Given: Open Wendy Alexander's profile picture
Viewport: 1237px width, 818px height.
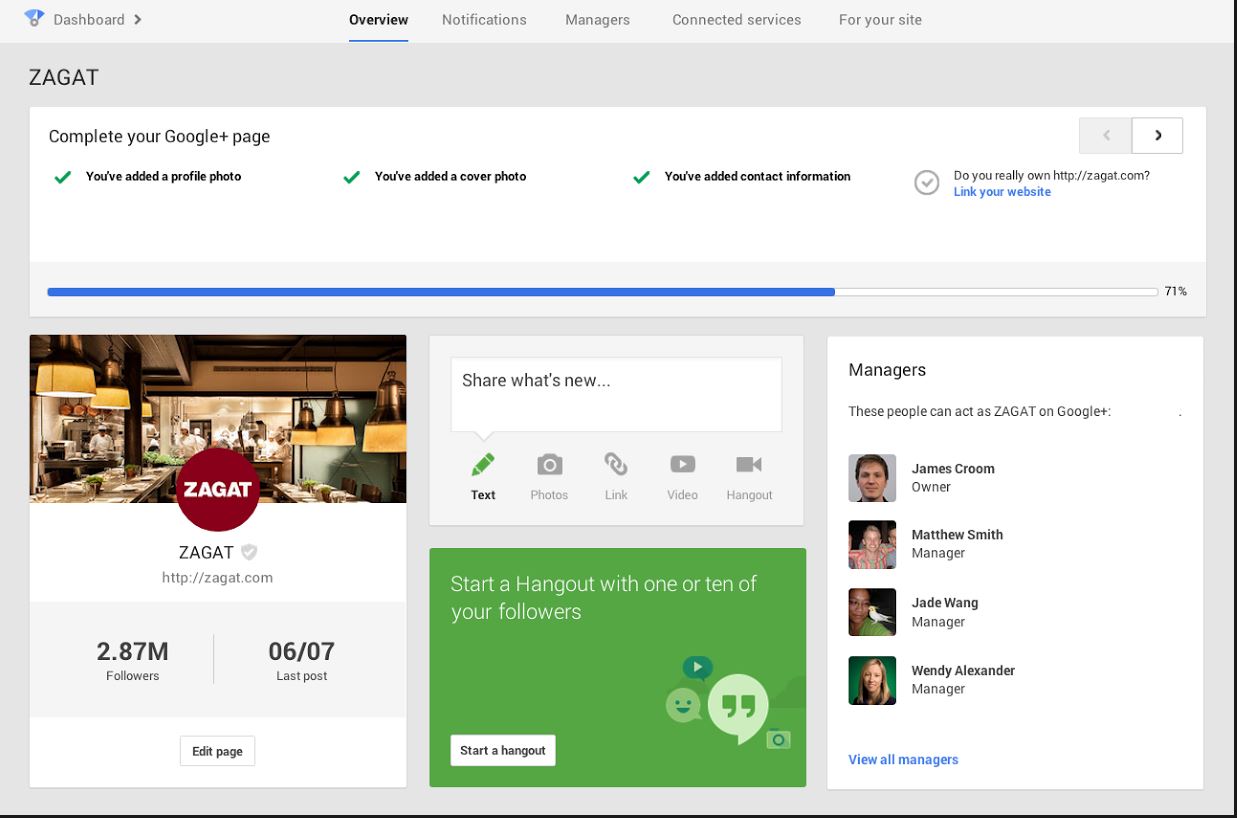Looking at the screenshot, I should (872, 680).
